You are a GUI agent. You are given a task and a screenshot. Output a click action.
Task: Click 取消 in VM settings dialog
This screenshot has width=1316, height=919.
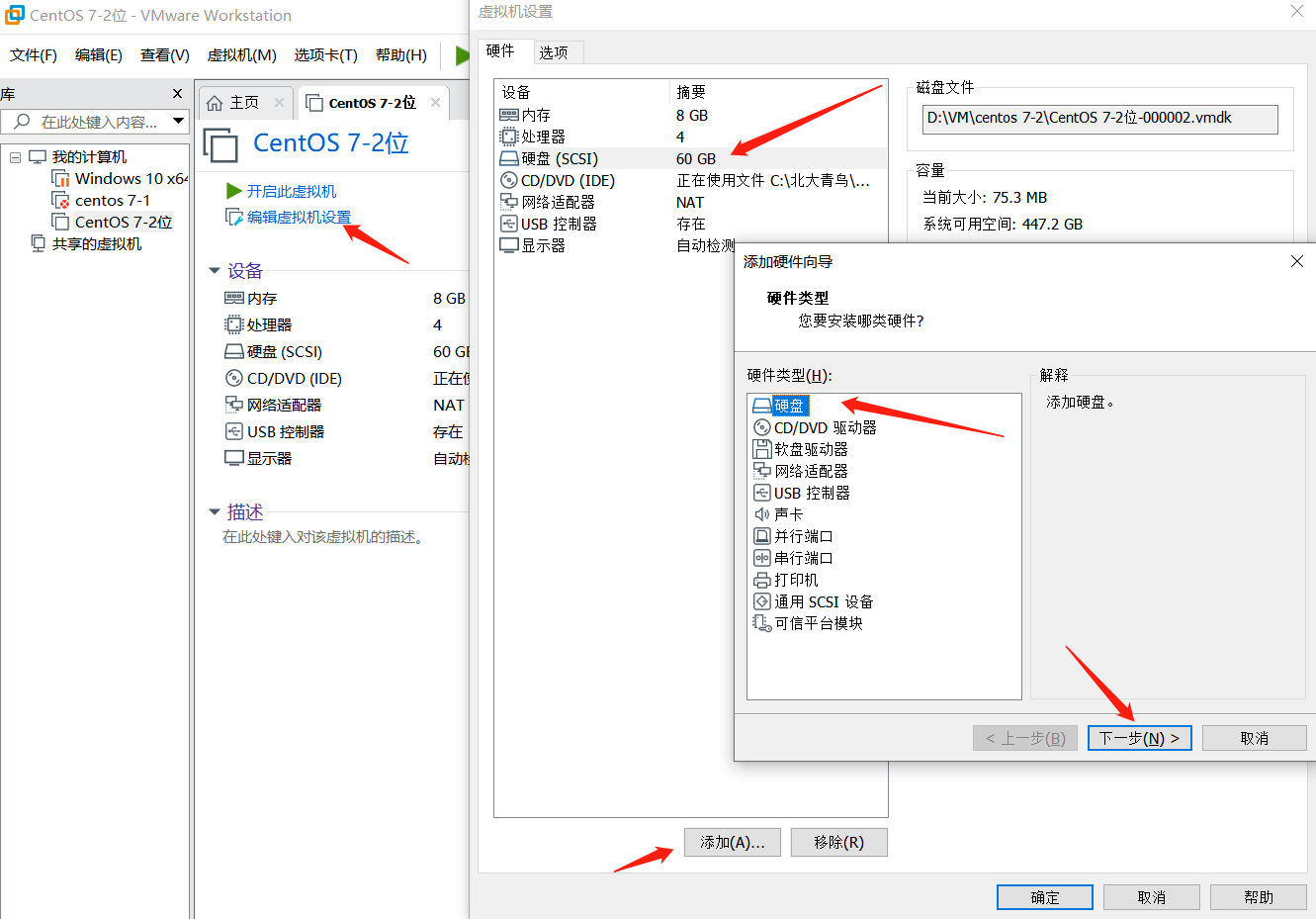coord(1152,897)
